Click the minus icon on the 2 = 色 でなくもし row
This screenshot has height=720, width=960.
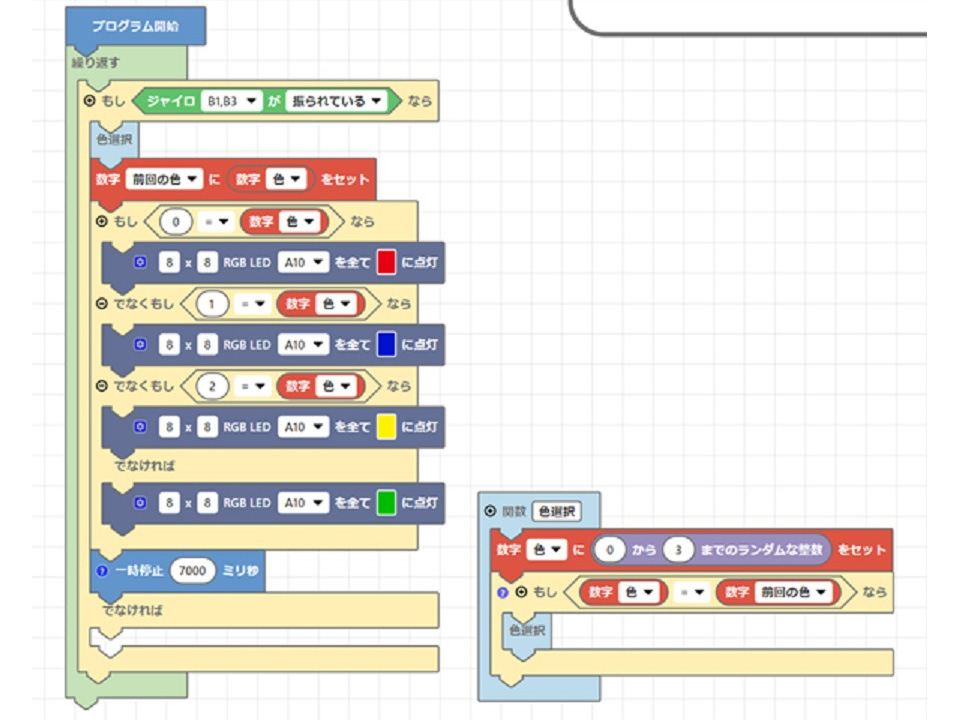click(102, 386)
